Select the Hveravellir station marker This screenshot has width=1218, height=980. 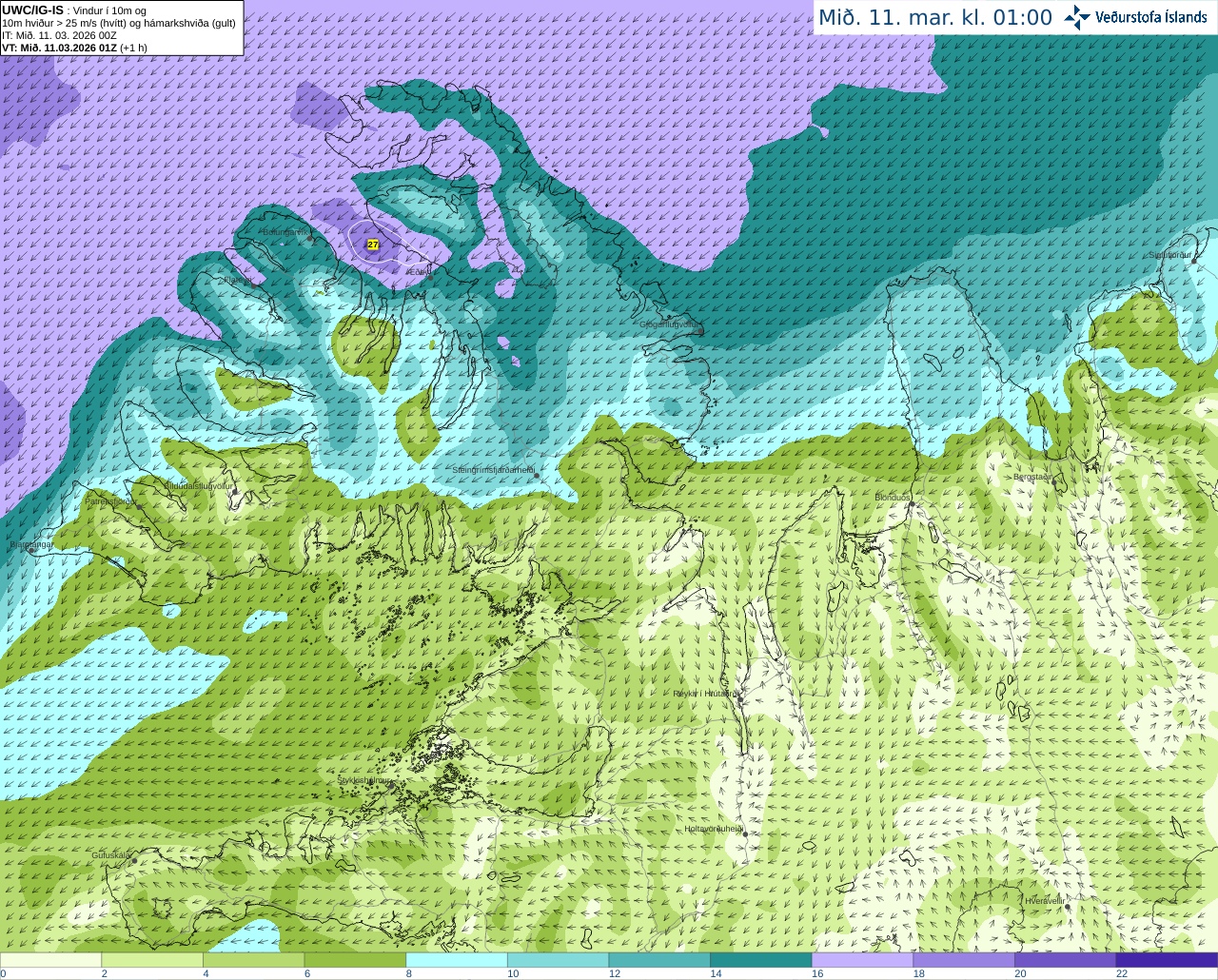[1068, 907]
